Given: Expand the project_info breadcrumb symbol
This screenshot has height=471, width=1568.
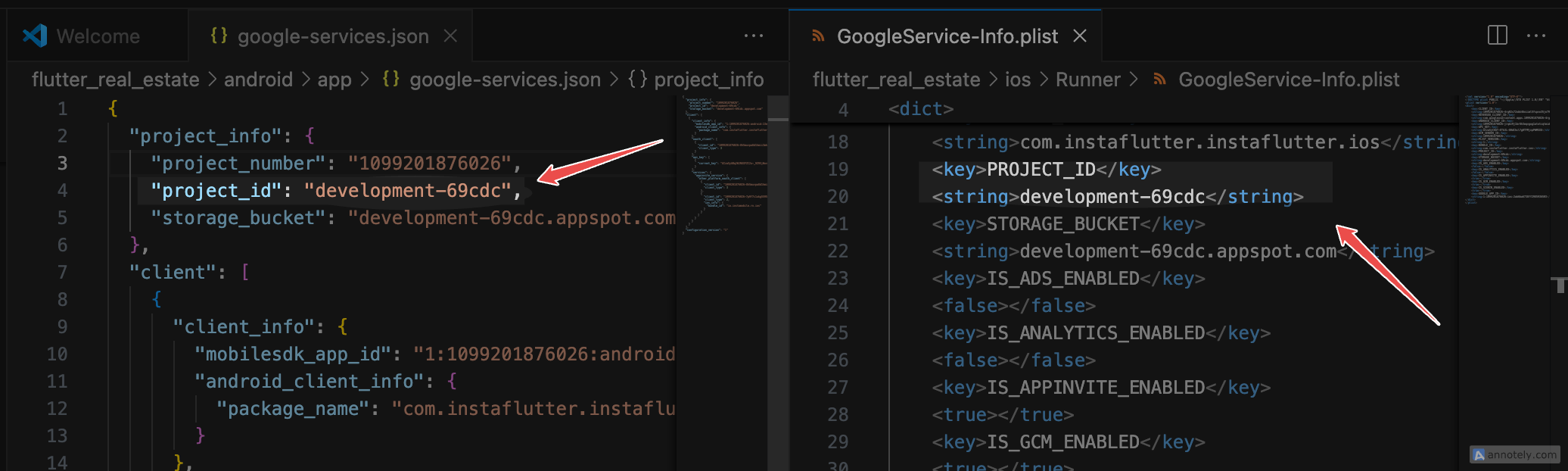Looking at the screenshot, I should tap(708, 80).
